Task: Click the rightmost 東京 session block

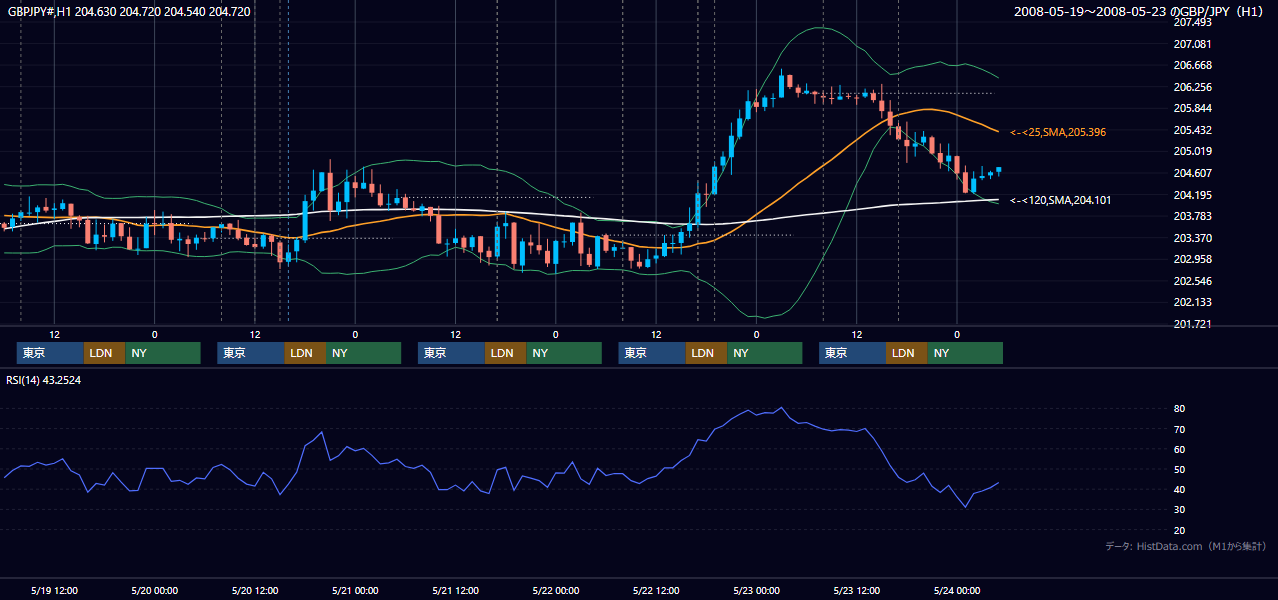Action: (x=852, y=353)
